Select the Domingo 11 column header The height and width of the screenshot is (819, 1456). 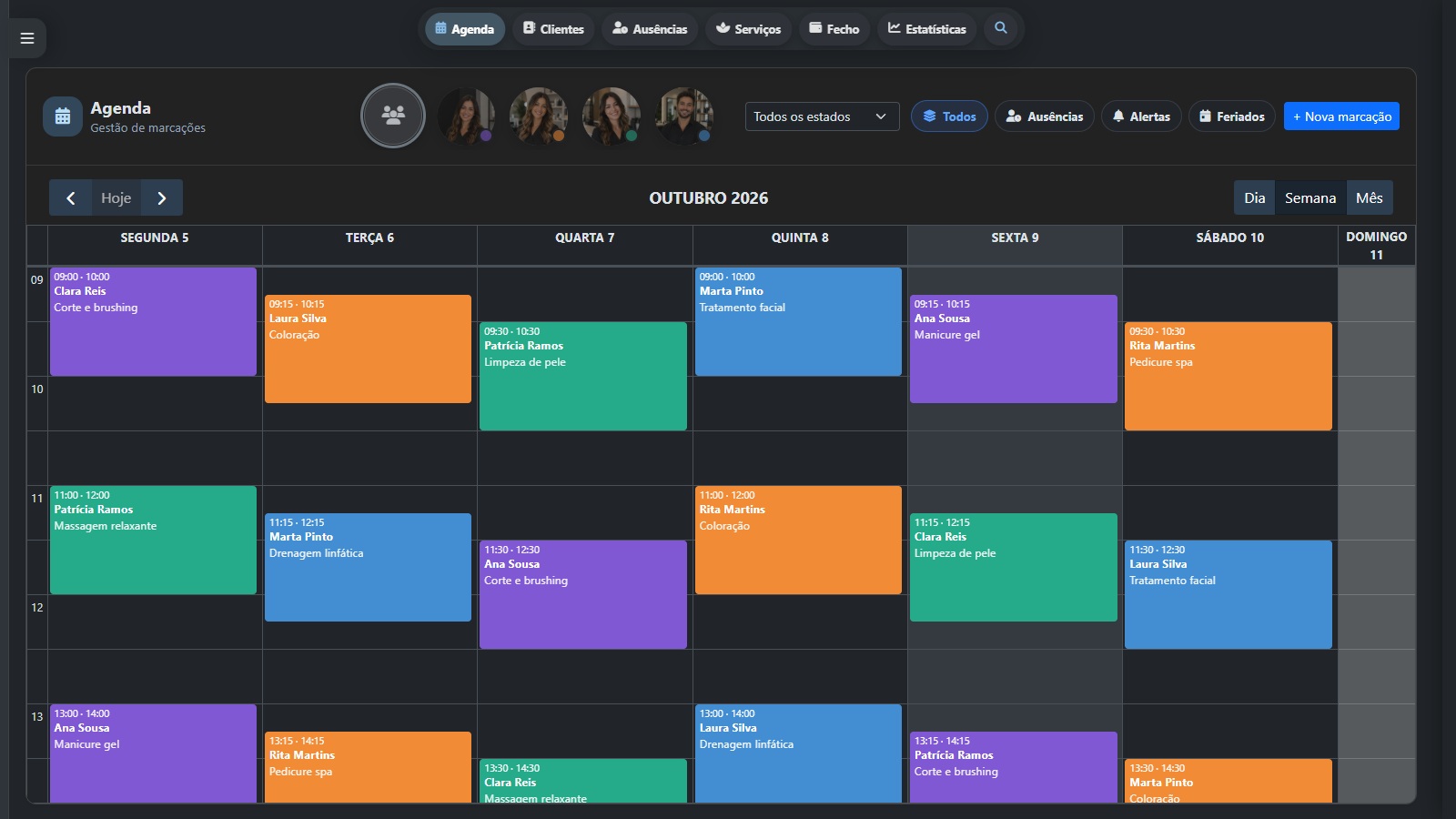click(x=1377, y=246)
